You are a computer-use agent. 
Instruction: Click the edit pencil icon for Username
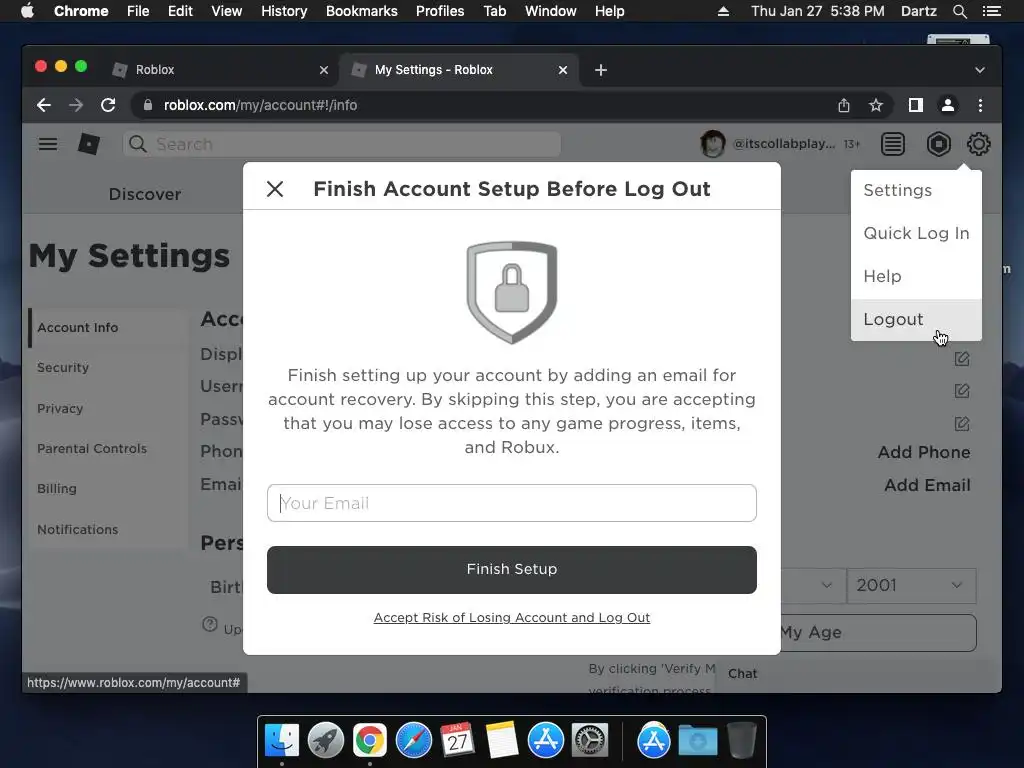coord(961,391)
